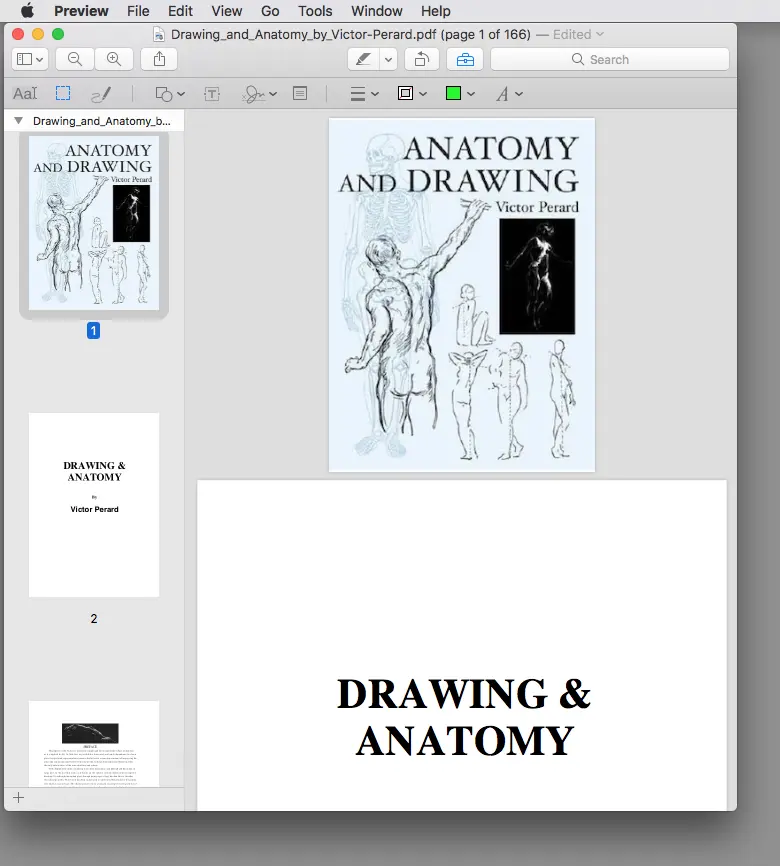Collapse the Drawing_and_Anatomy document disclosure triangle
The width and height of the screenshot is (780, 866).
coord(18,121)
